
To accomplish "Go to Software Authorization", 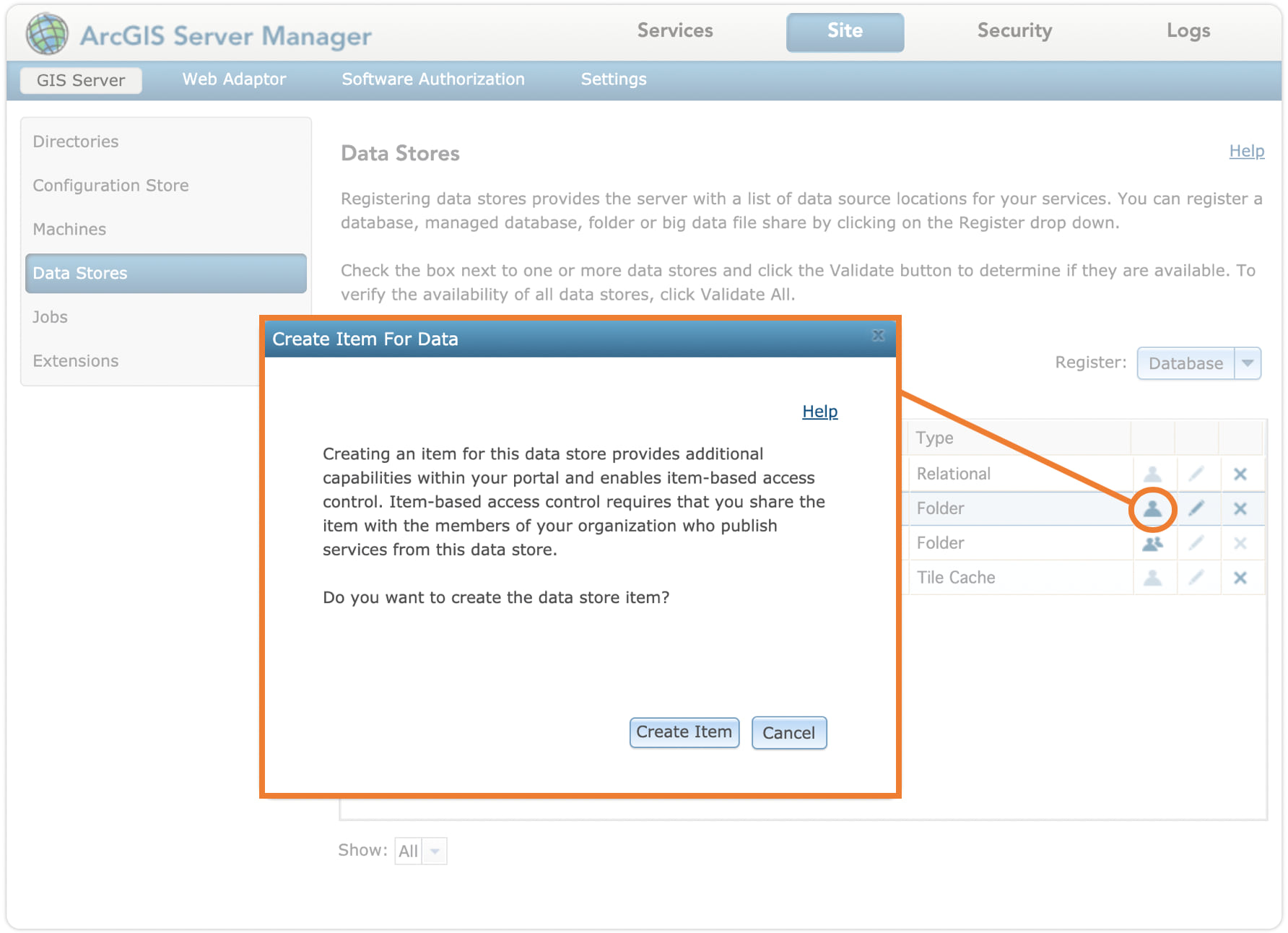I will (433, 79).
